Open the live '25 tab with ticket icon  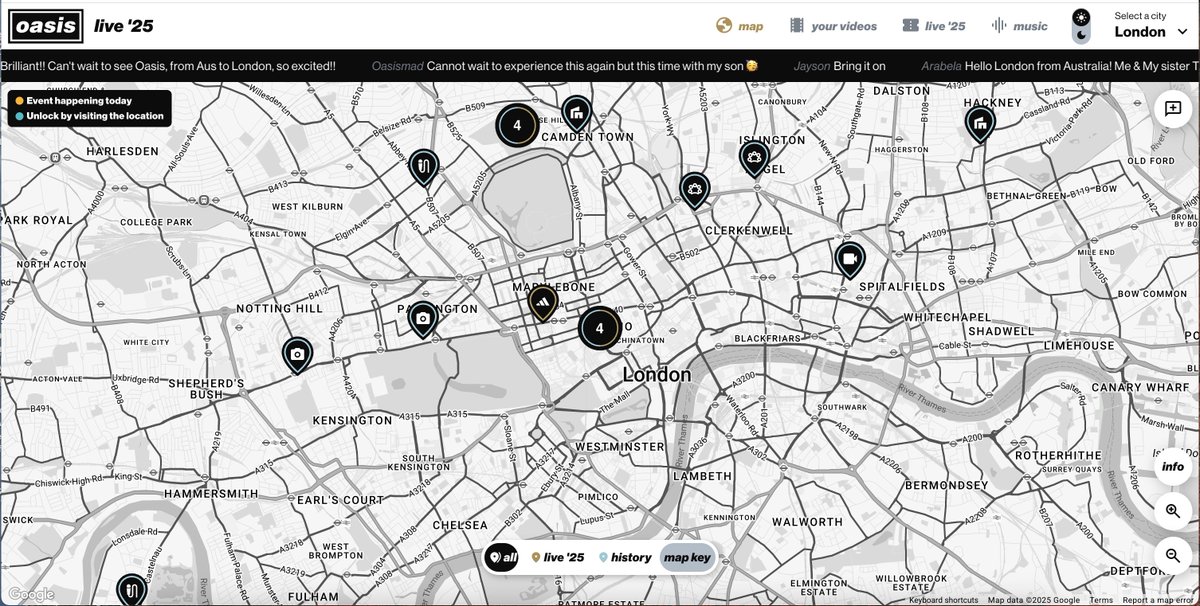click(x=933, y=26)
